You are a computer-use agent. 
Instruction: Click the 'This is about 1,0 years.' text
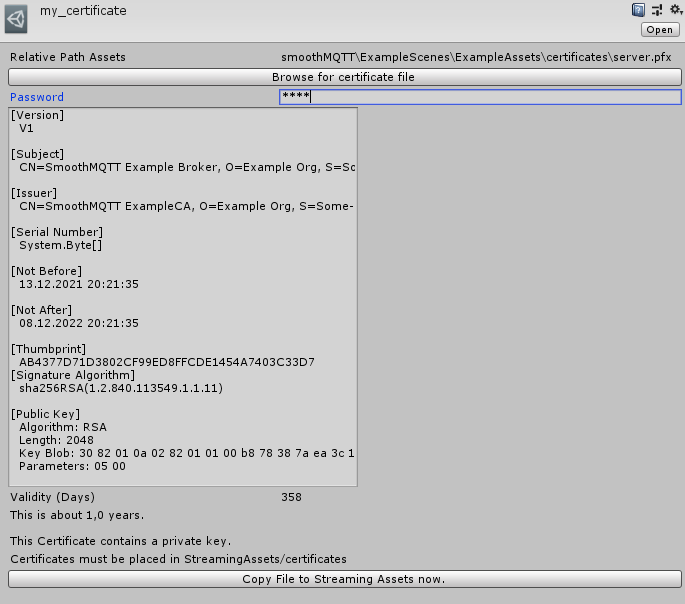point(77,515)
